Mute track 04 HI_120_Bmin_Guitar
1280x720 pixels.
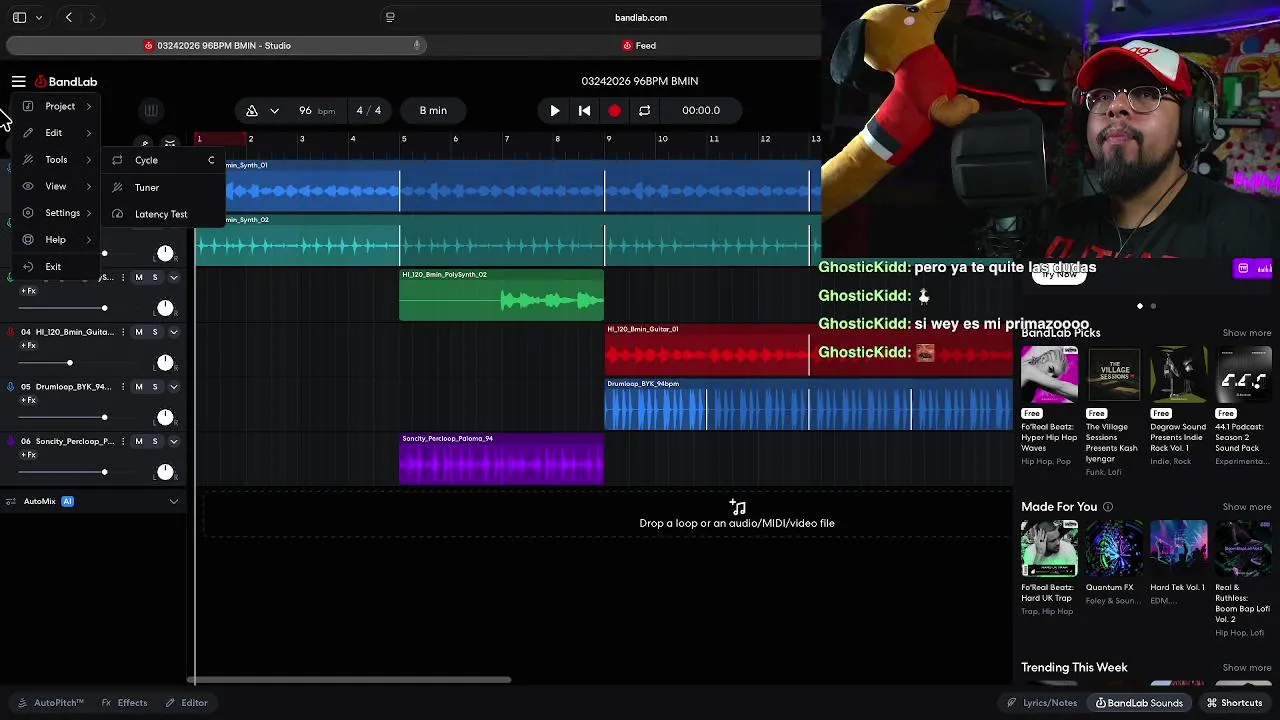pos(139,332)
